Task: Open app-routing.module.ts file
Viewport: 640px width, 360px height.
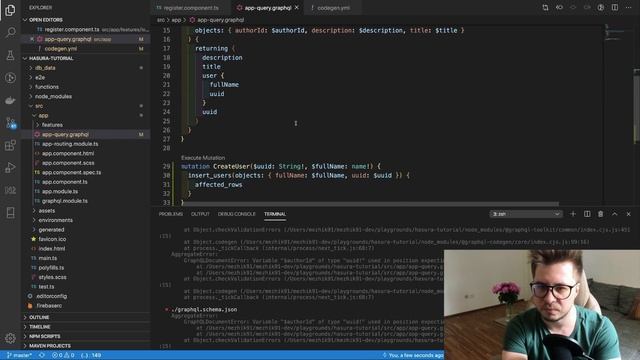Action: click(x=70, y=144)
